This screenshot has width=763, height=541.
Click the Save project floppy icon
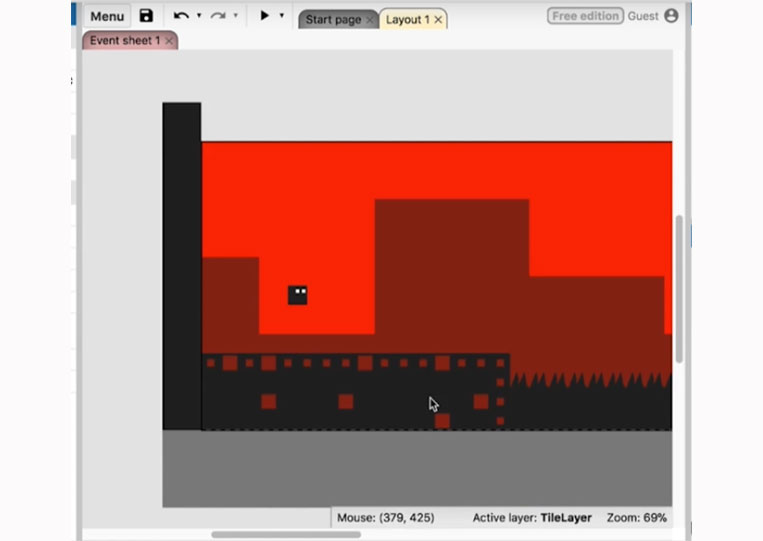pos(146,16)
